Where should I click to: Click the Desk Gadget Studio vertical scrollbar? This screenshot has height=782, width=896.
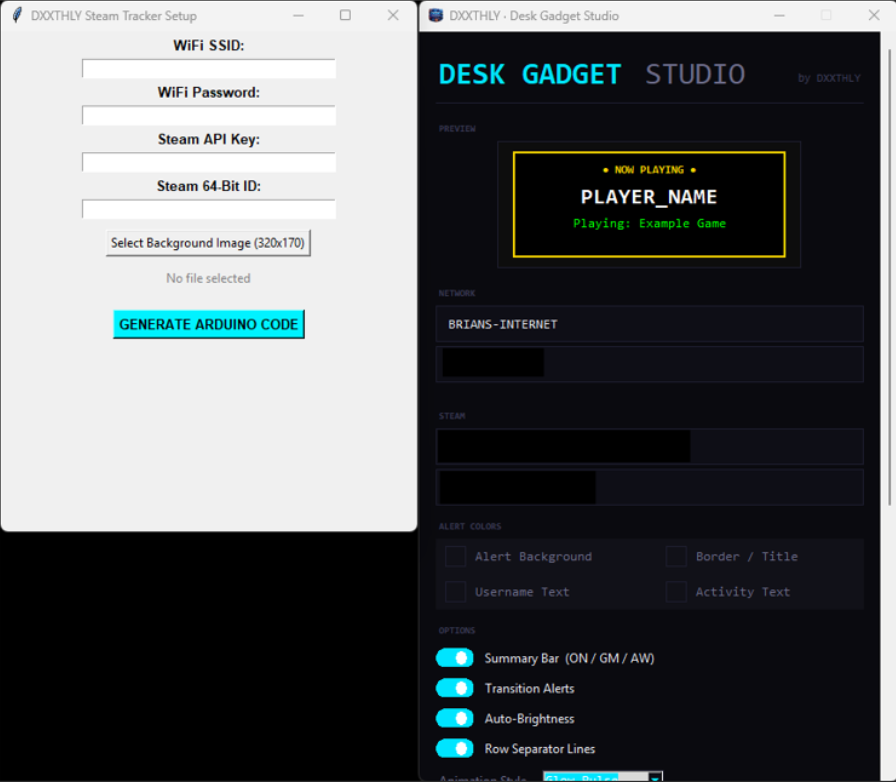coord(889,277)
